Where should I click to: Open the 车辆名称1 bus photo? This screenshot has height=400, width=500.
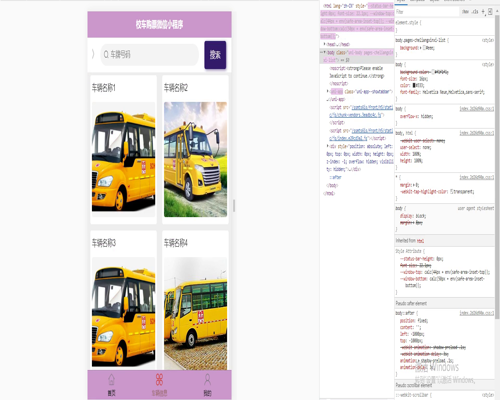click(x=123, y=159)
